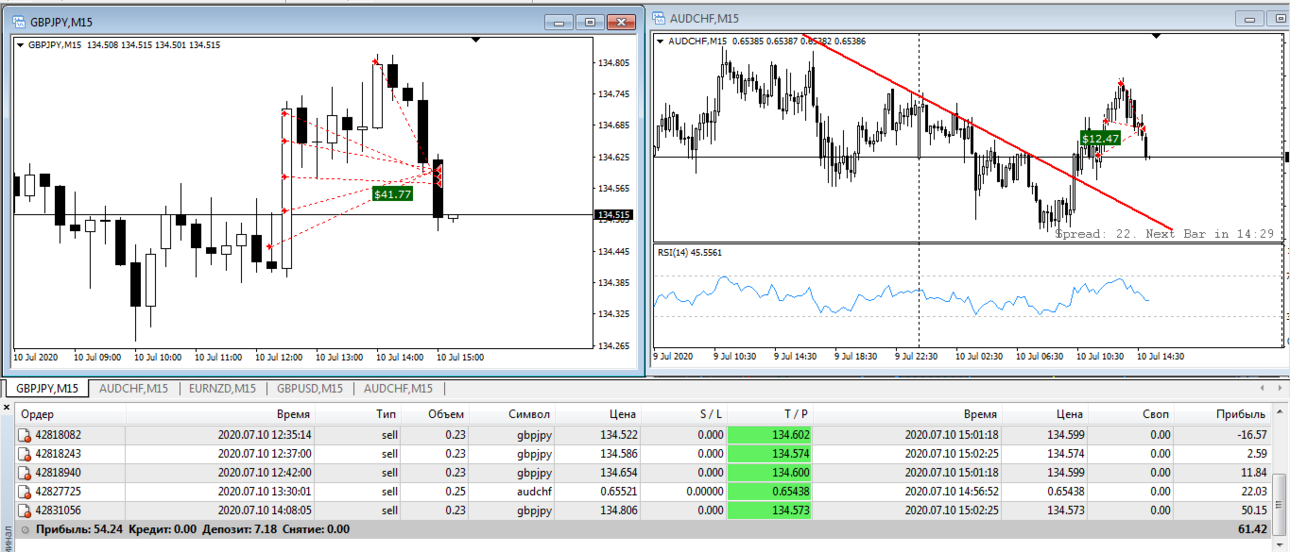
Task: Click the order icon for order 42831056
Action: click(x=25, y=510)
